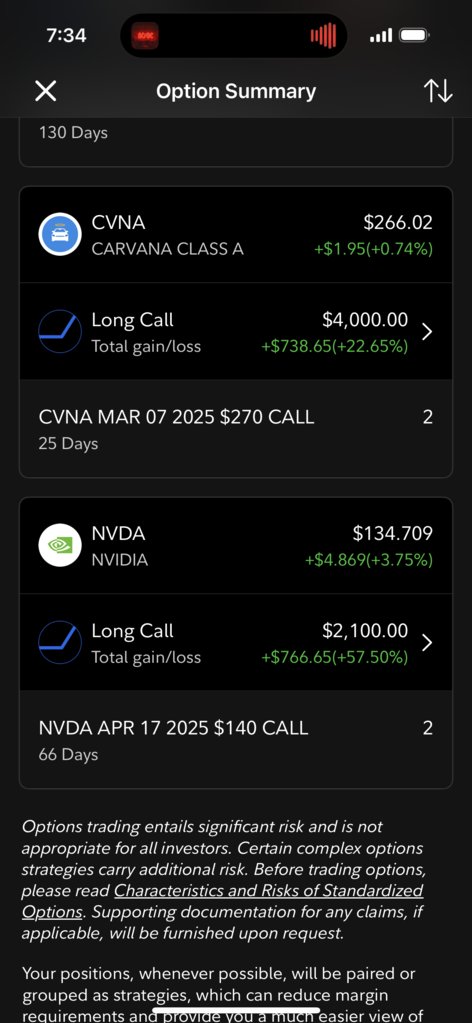Close the Option Summary screen
Screen dimensions: 472x1023
[45, 91]
